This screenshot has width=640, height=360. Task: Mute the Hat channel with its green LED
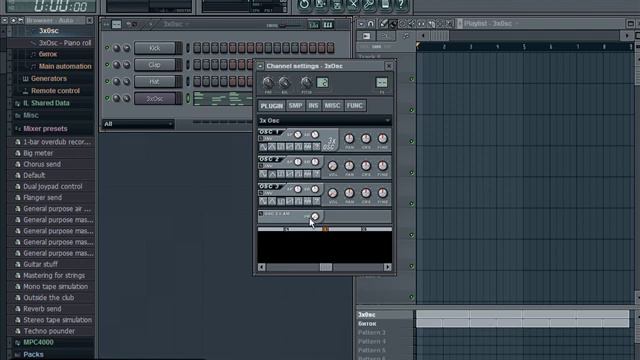coord(107,81)
